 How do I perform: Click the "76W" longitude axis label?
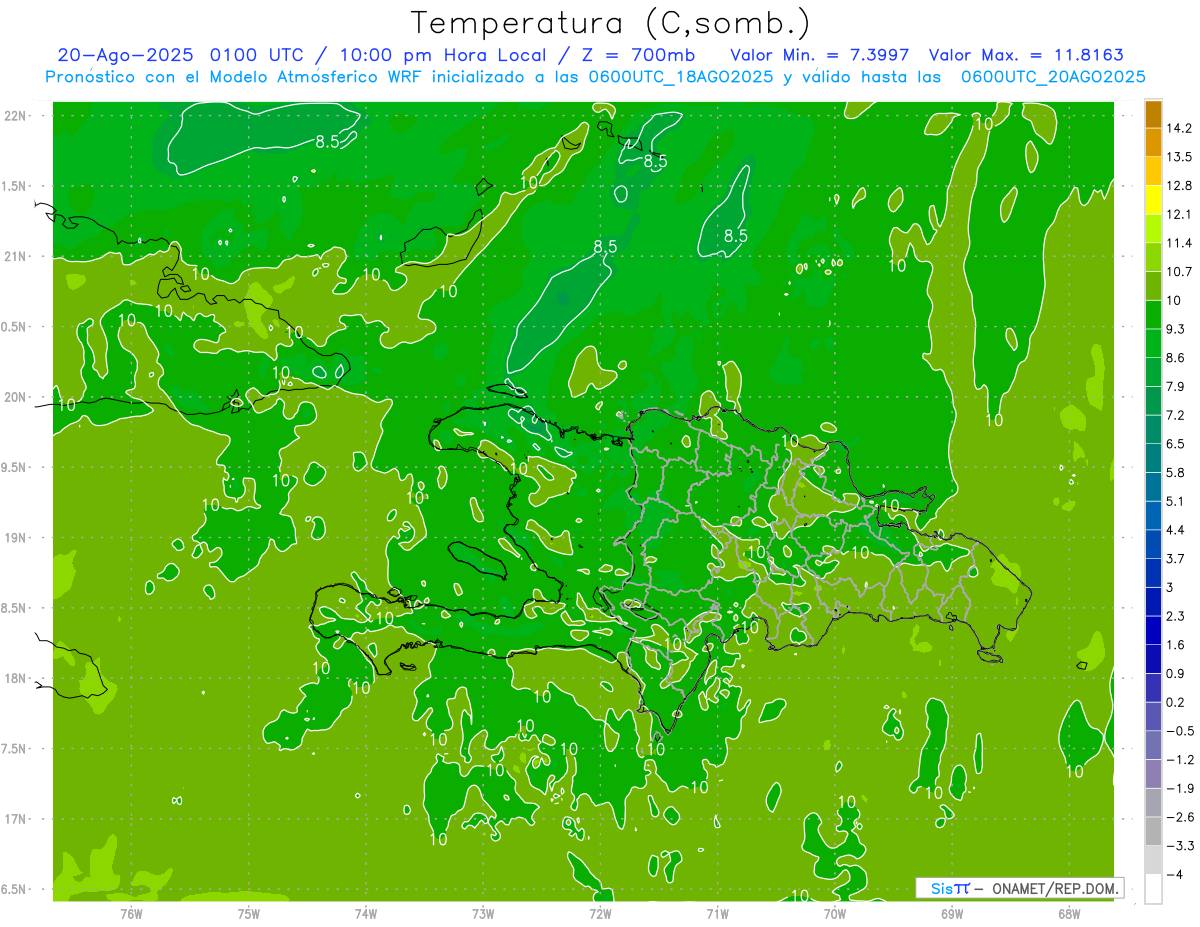coord(131,913)
